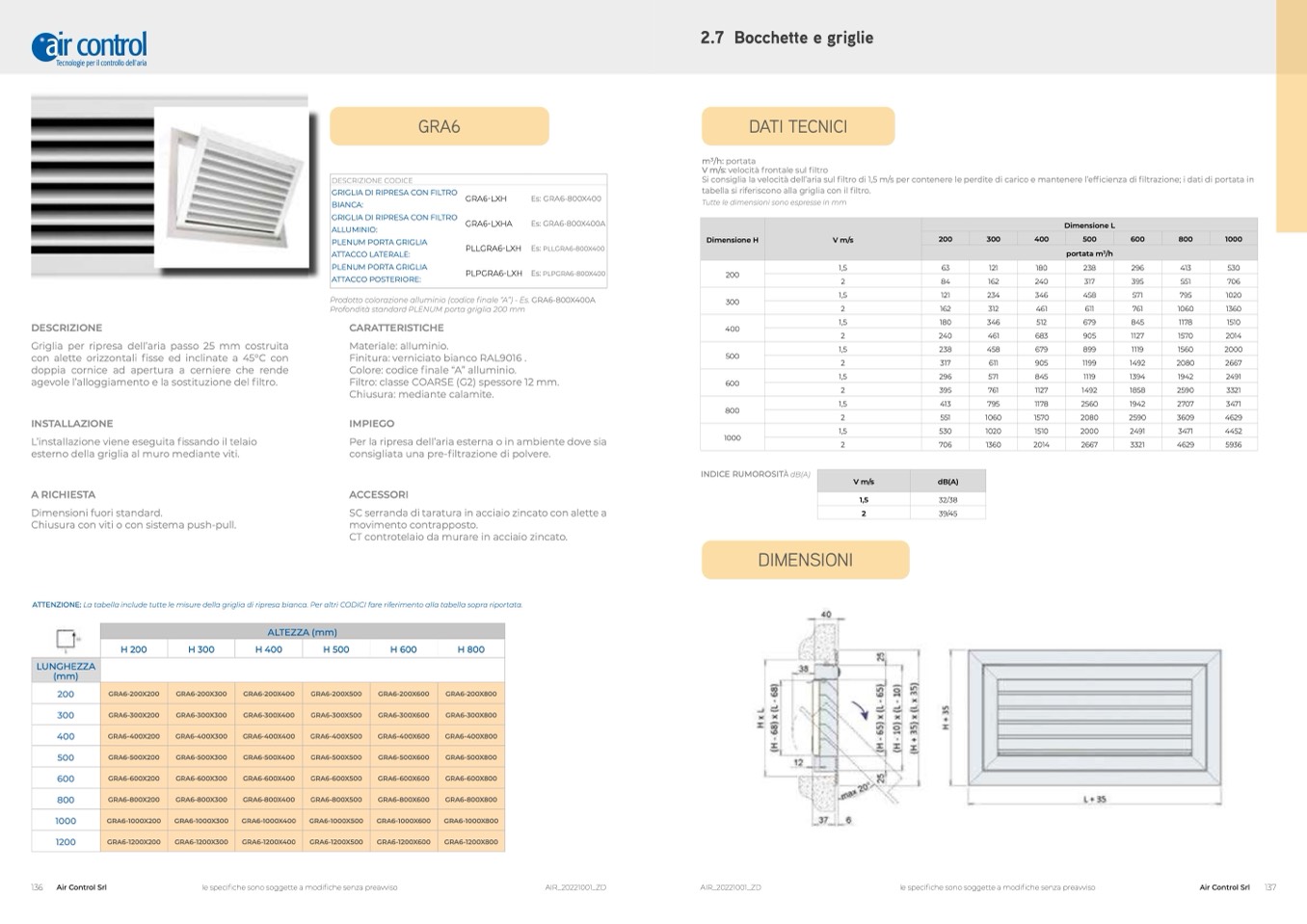Image resolution: width=1307 pixels, height=924 pixels.
Task: Click the LUNGHEZZA (mm) row header
Action: coord(66,671)
